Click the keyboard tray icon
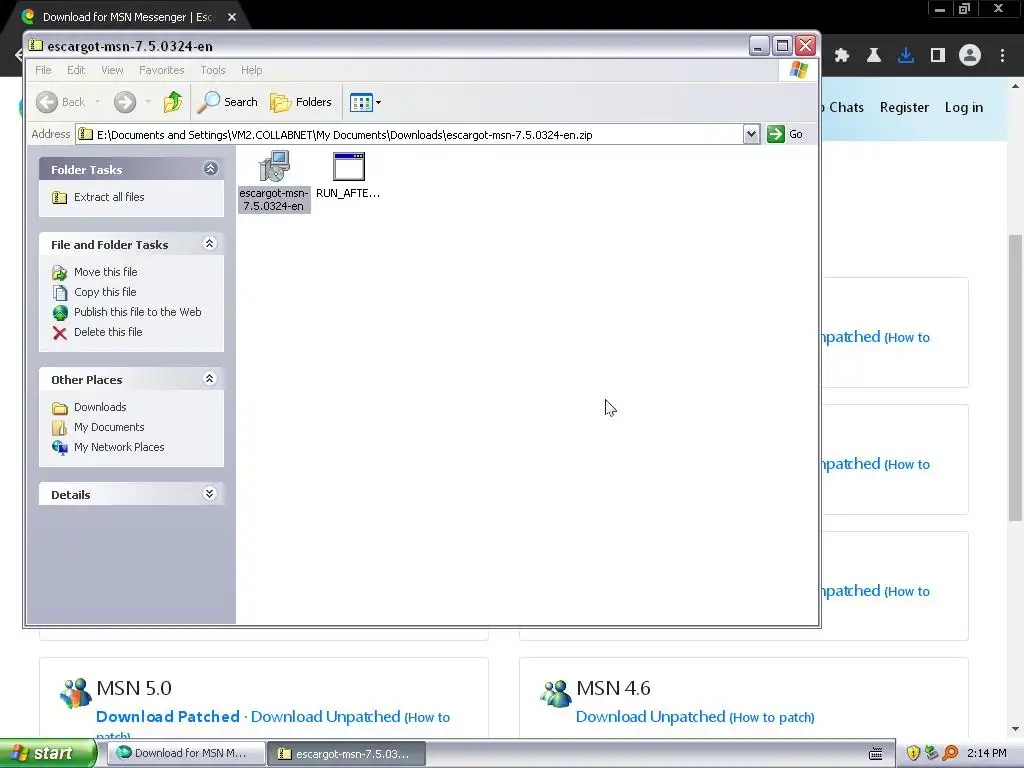Image resolution: width=1024 pixels, height=768 pixels. (x=876, y=754)
